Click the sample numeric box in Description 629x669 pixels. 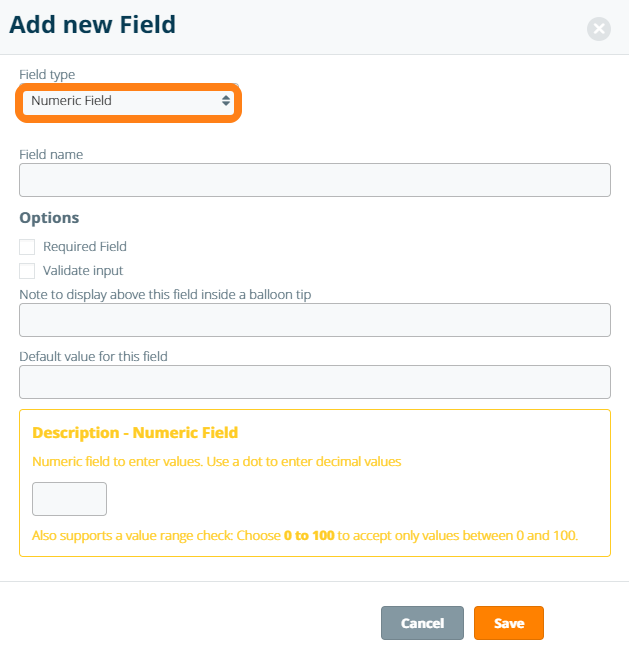69,499
